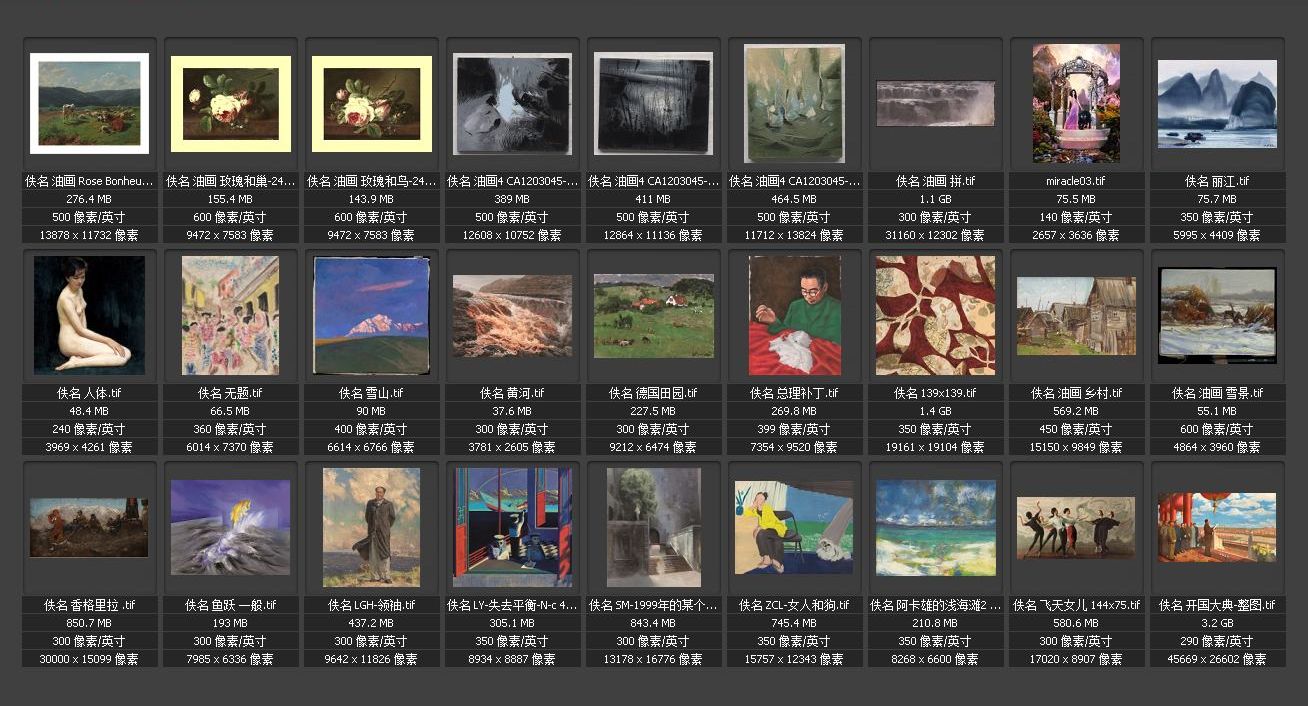Viewport: 1308px width, 706px height.
Task: Open the 佚名 丽江.tif mountain painting thumbnail
Action: 1217,104
